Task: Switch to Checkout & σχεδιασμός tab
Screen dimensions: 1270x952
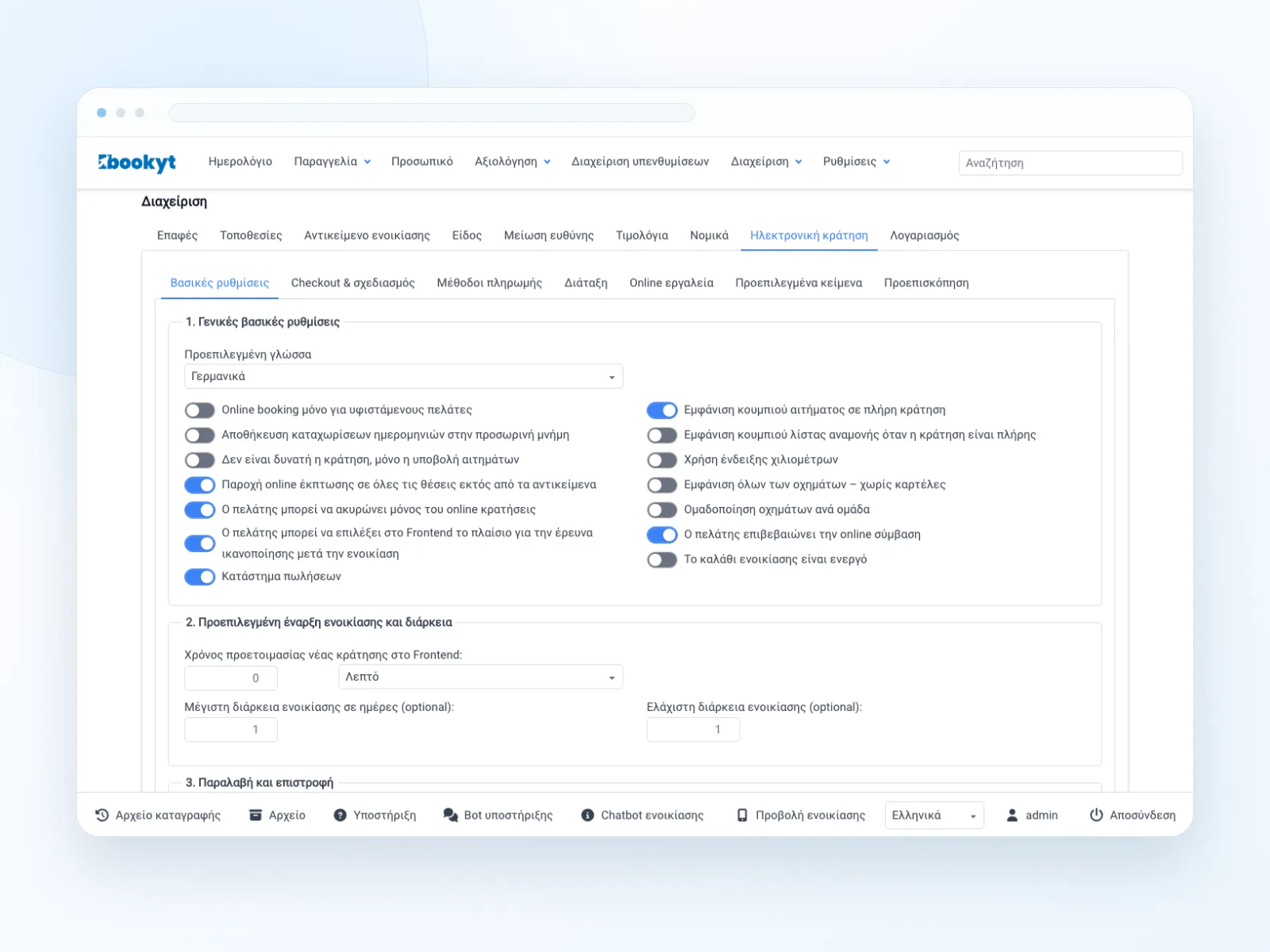Action: click(352, 283)
